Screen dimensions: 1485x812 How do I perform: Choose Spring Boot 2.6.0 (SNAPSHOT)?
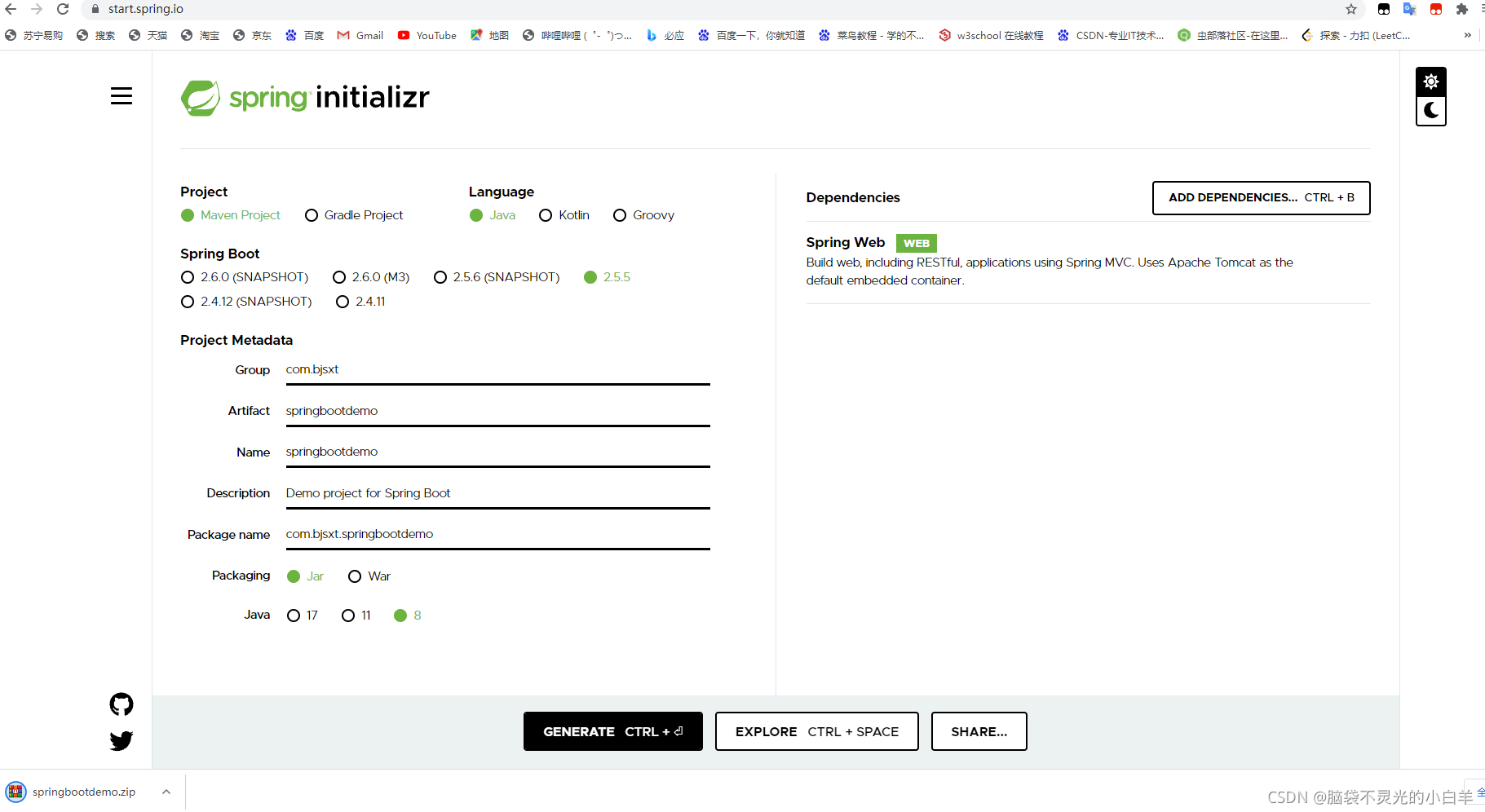point(245,277)
